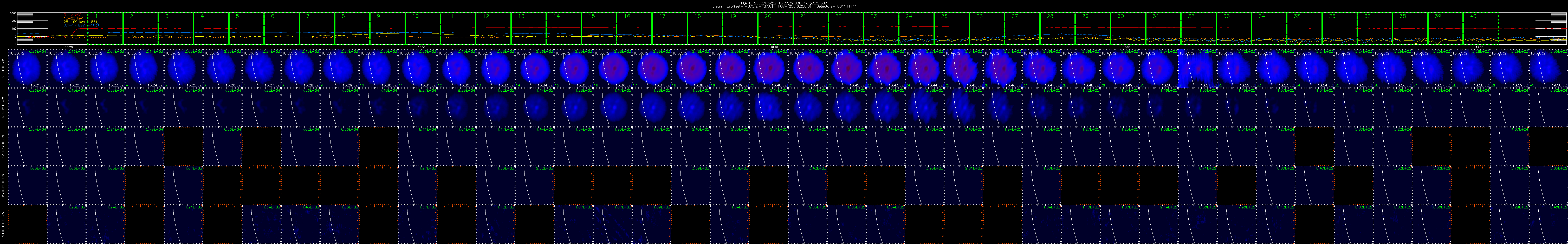Open the 3.0-6.0 keV image starting 18:22:32
1568x244 pixels.
[x=105, y=69]
